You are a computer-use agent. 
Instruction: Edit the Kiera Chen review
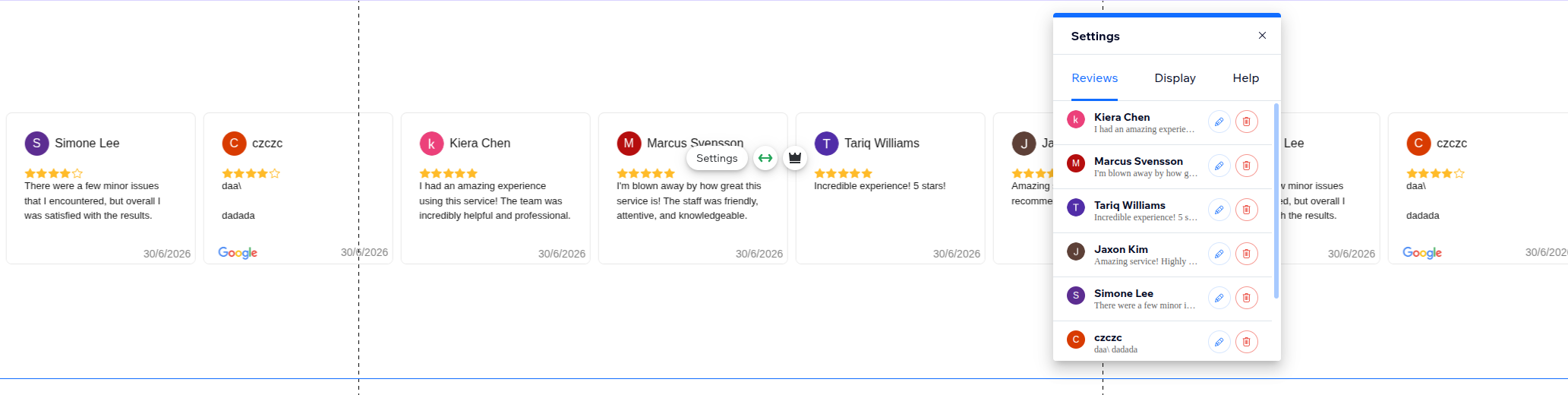[x=1219, y=122]
